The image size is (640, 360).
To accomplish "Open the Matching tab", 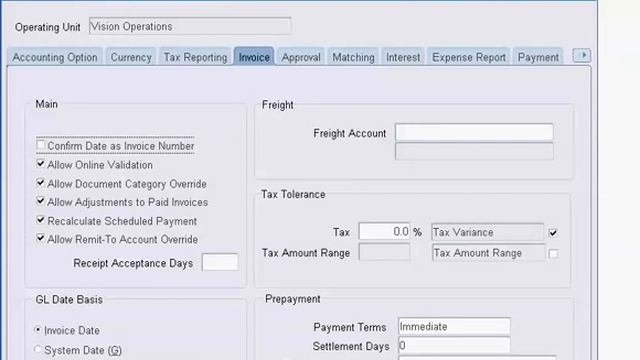I will (353, 57).
